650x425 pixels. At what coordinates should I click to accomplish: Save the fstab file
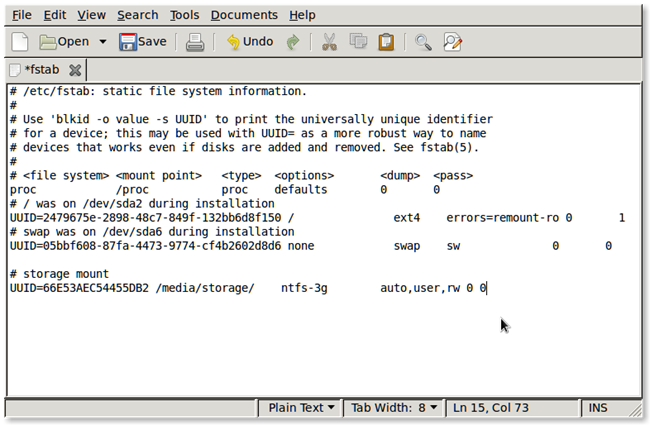point(143,42)
